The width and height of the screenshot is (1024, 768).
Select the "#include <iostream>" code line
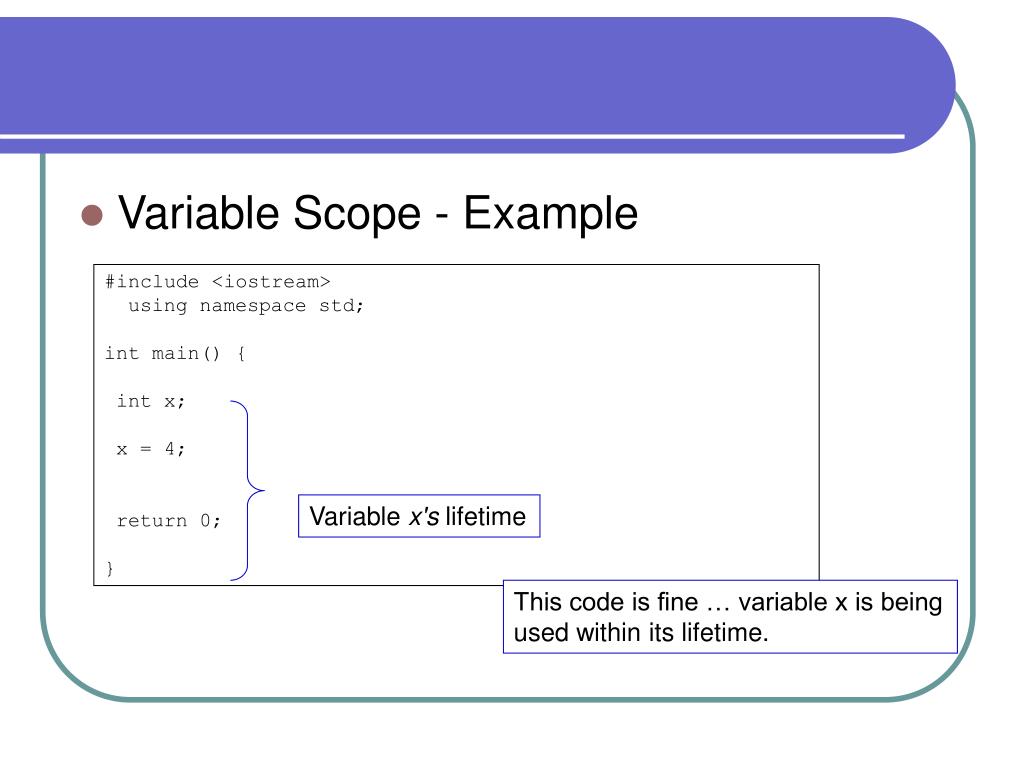pos(218,281)
